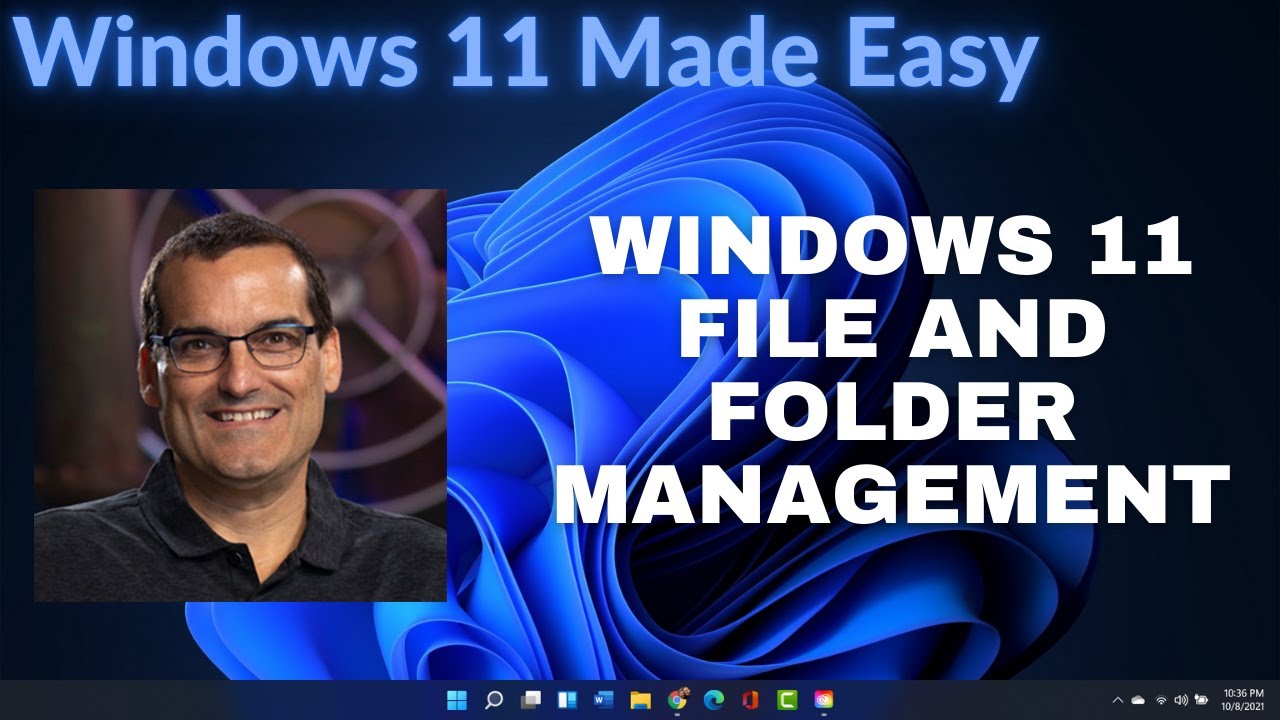
Task: Launch Microsoft Edge from taskbar
Action: coord(714,699)
